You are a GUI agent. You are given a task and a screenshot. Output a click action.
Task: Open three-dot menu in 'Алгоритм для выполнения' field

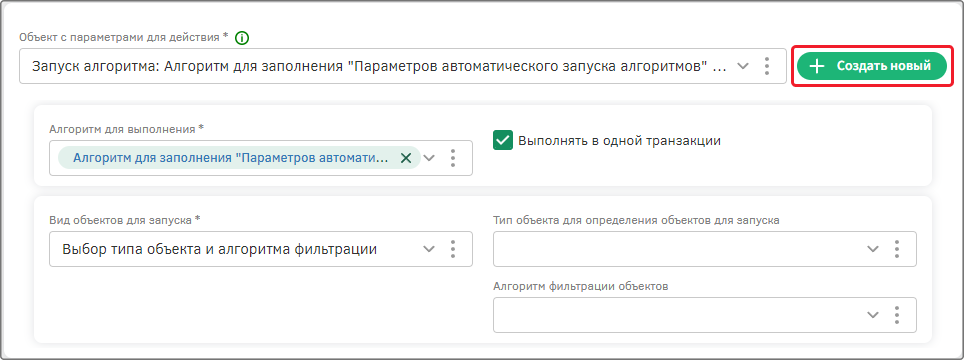point(453,158)
